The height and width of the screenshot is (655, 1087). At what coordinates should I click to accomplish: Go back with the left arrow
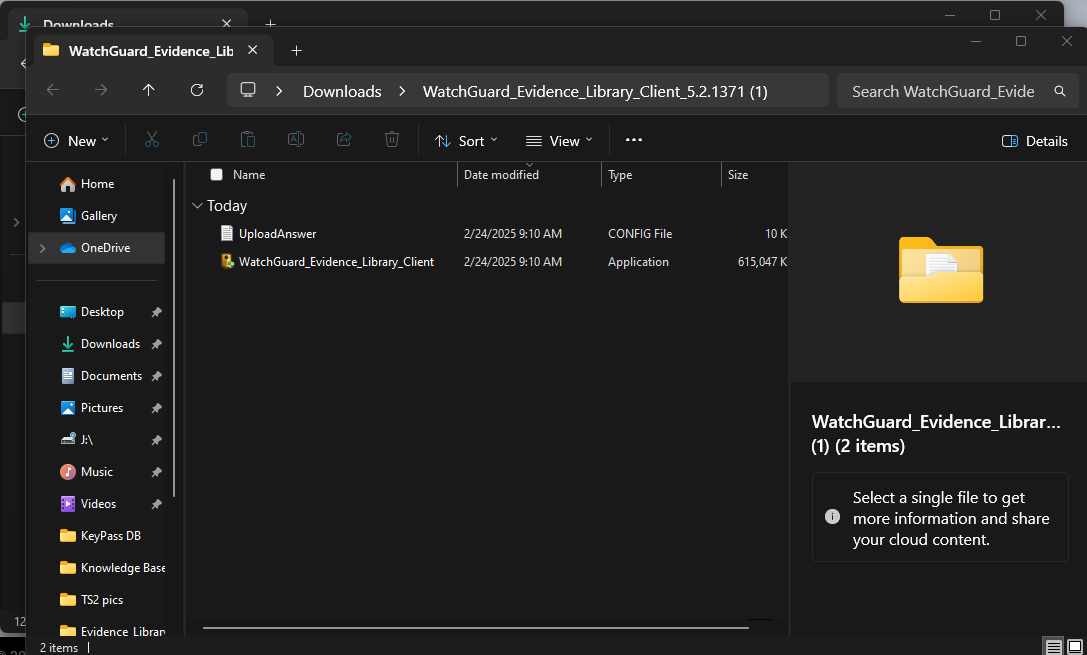(x=53, y=91)
